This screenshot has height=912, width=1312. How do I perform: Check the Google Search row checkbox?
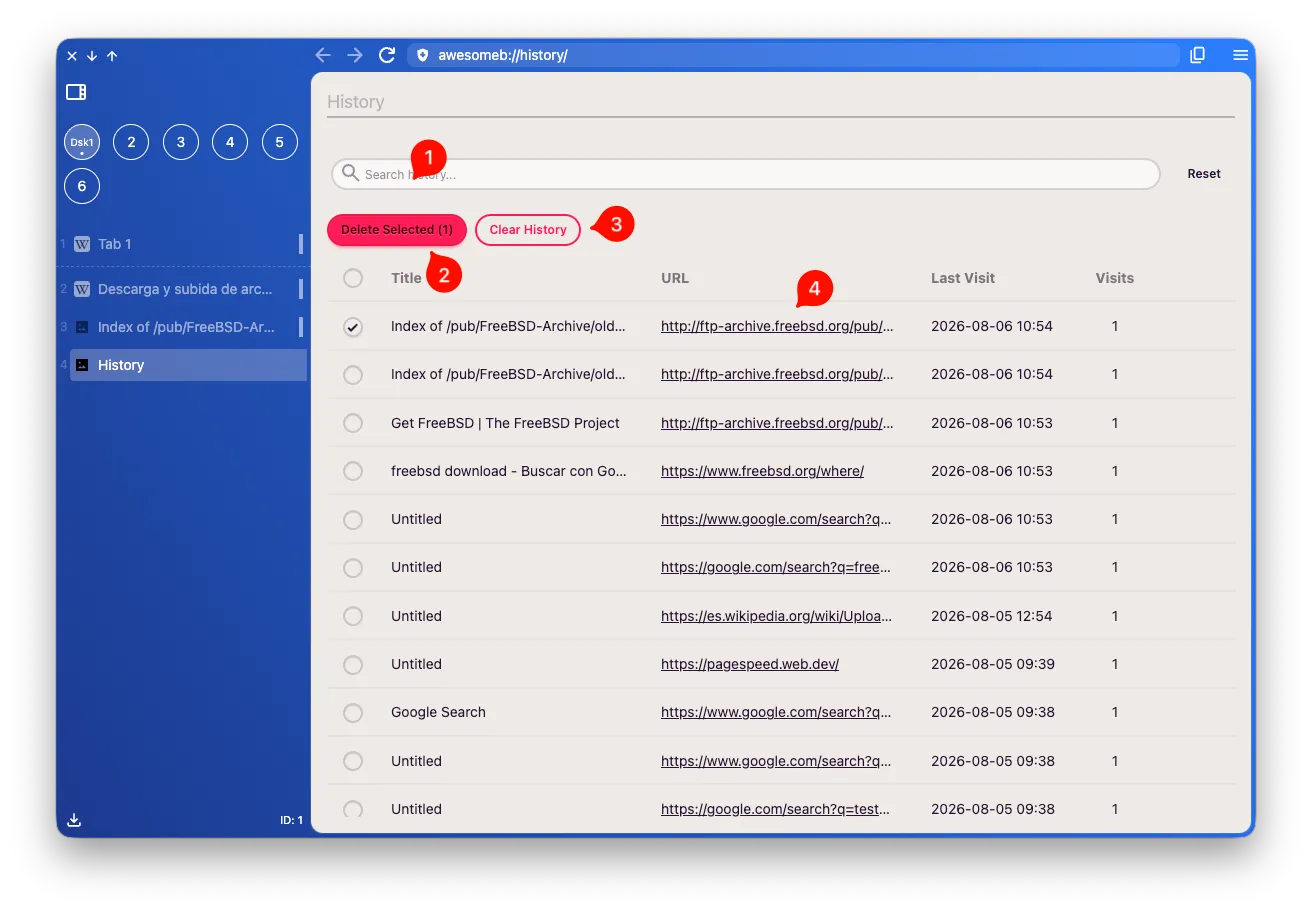[x=353, y=713]
